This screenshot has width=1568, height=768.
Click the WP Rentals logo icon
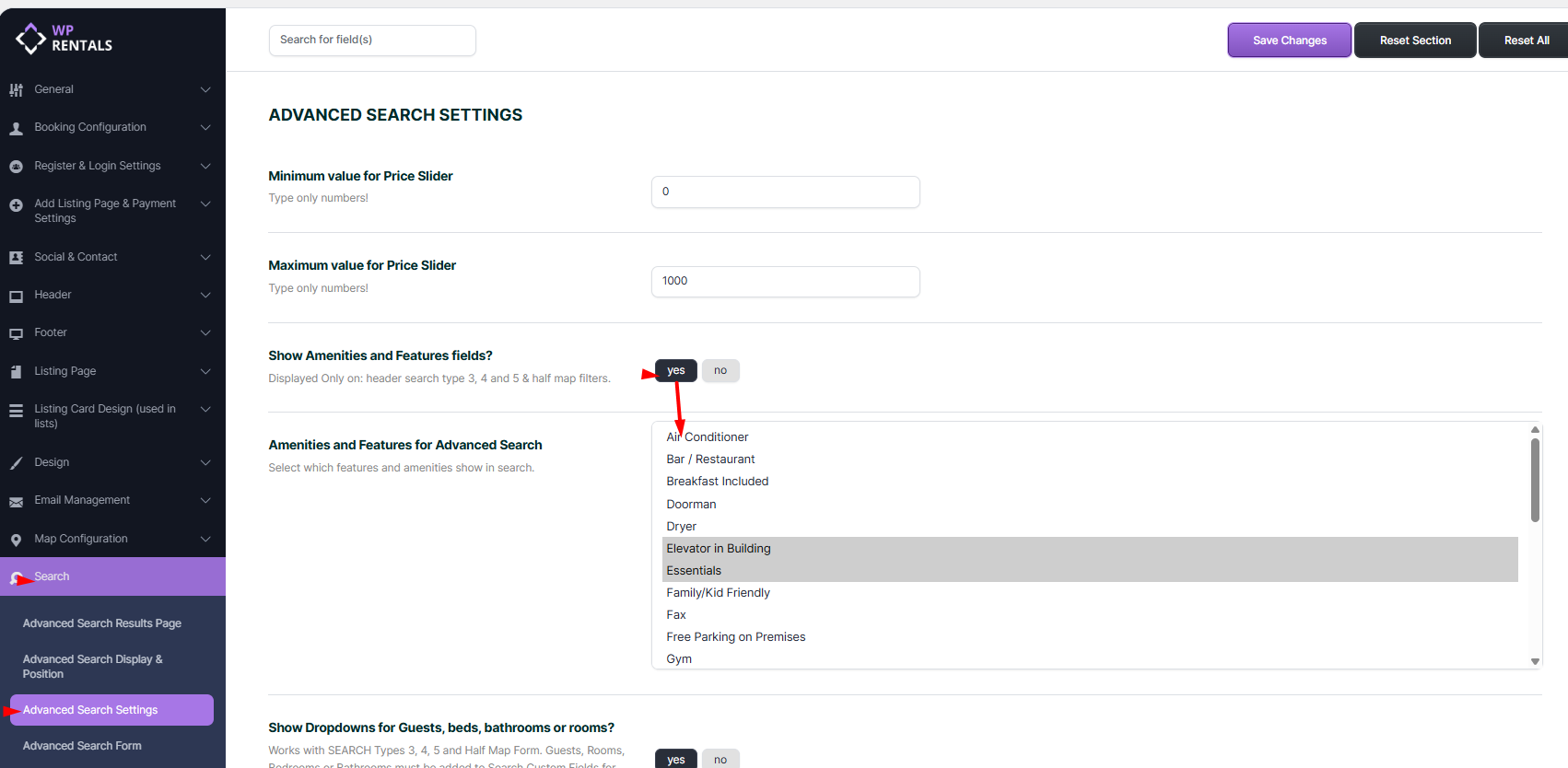(x=30, y=39)
